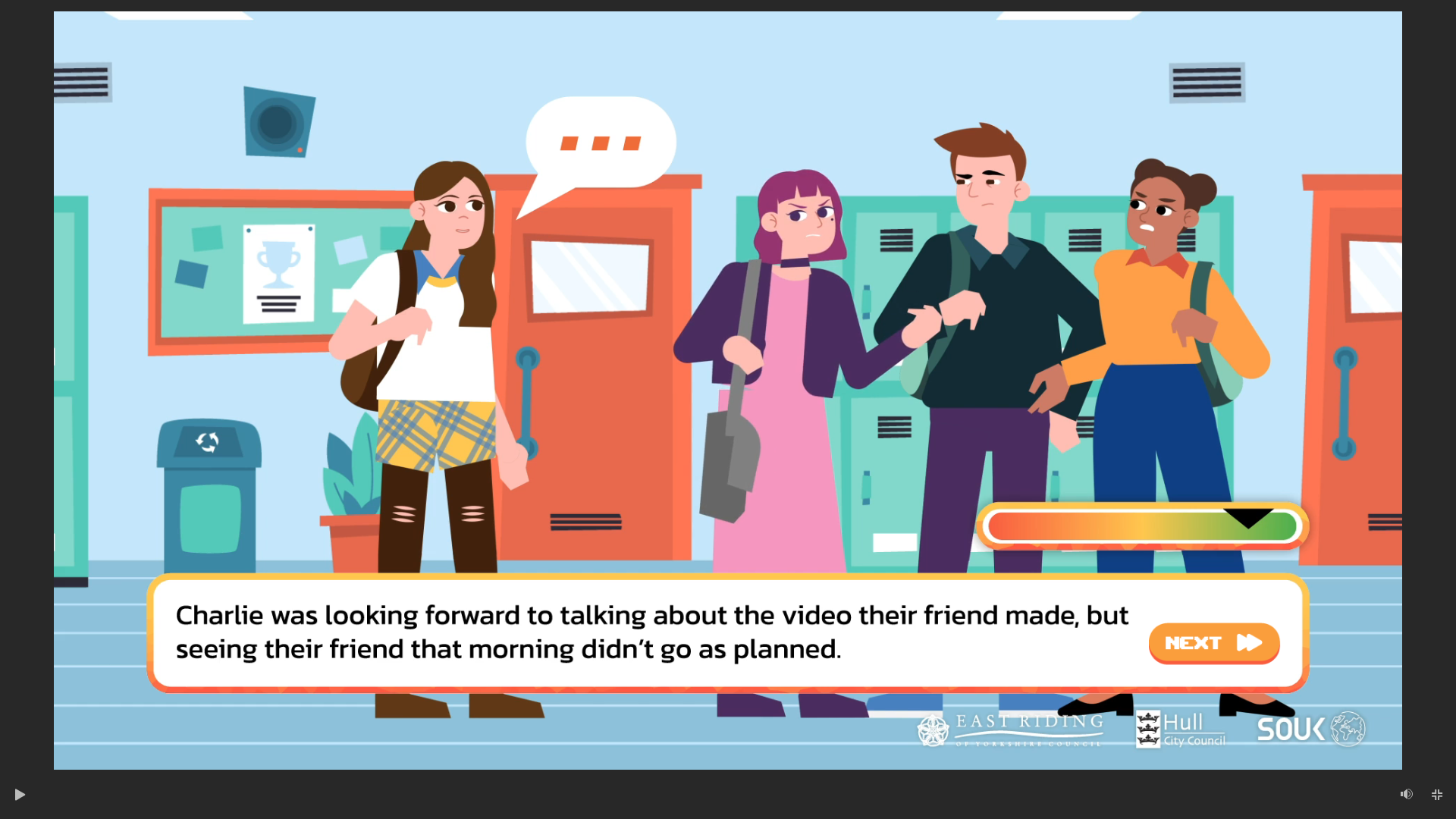This screenshot has height=819, width=1456.
Task: Click the wall-mounted camera near ceiling
Action: click(x=278, y=123)
